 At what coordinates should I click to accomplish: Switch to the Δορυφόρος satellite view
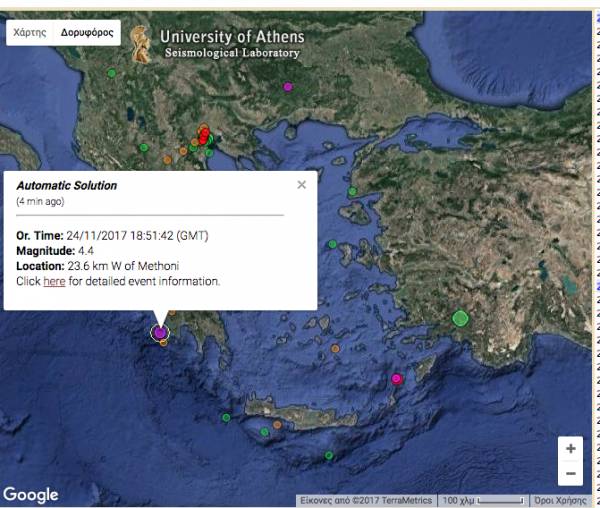click(x=87, y=33)
